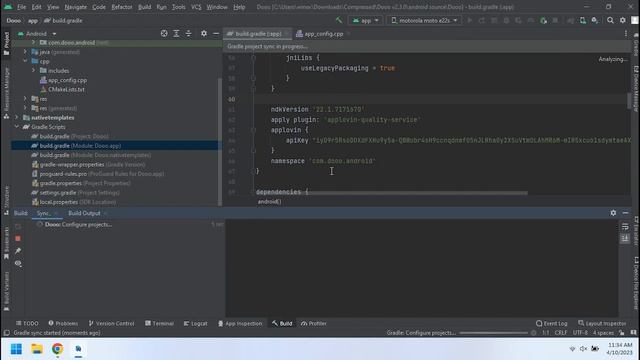Open the Android view selector dropdown
Viewport: 640px width, 360px height.
(x=37, y=33)
